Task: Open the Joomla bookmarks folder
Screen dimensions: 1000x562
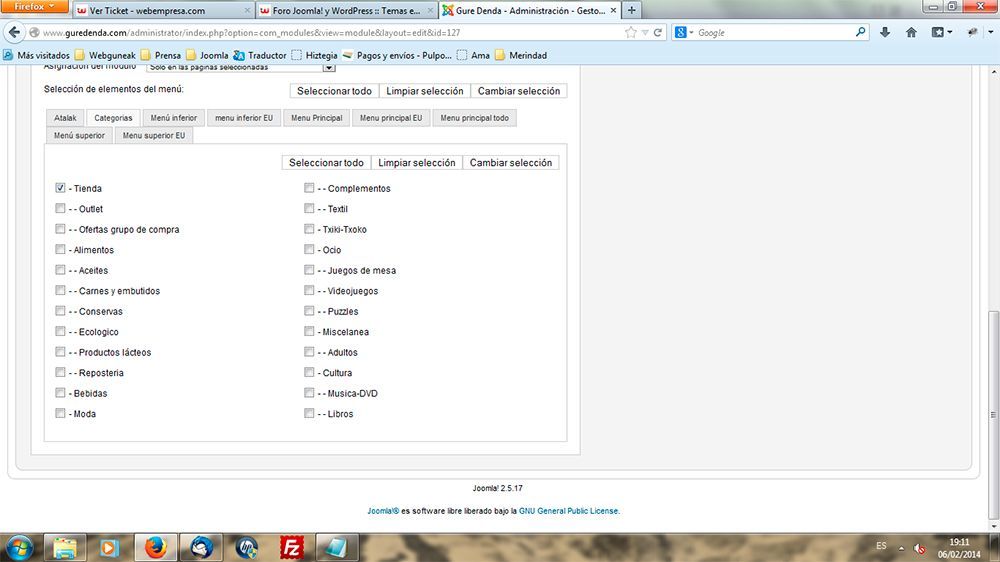Action: tap(207, 55)
